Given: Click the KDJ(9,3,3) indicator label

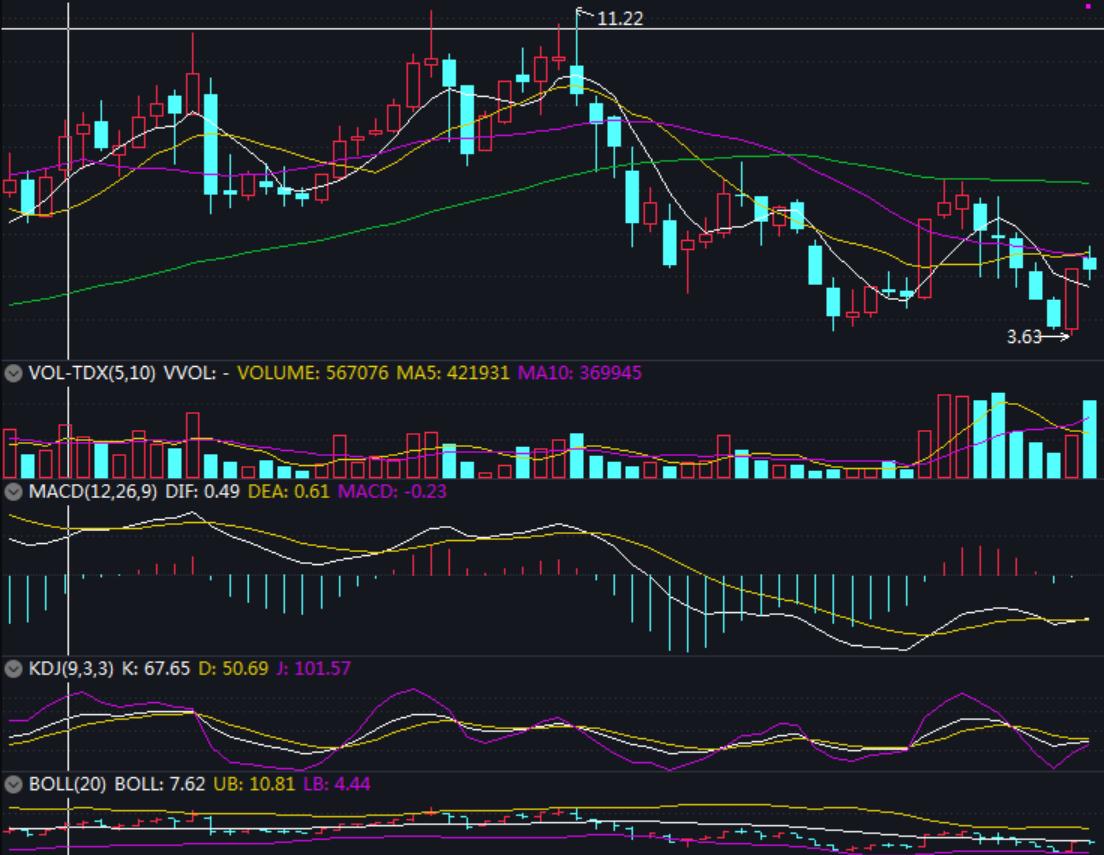Looking at the screenshot, I should pyautogui.click(x=72, y=668).
